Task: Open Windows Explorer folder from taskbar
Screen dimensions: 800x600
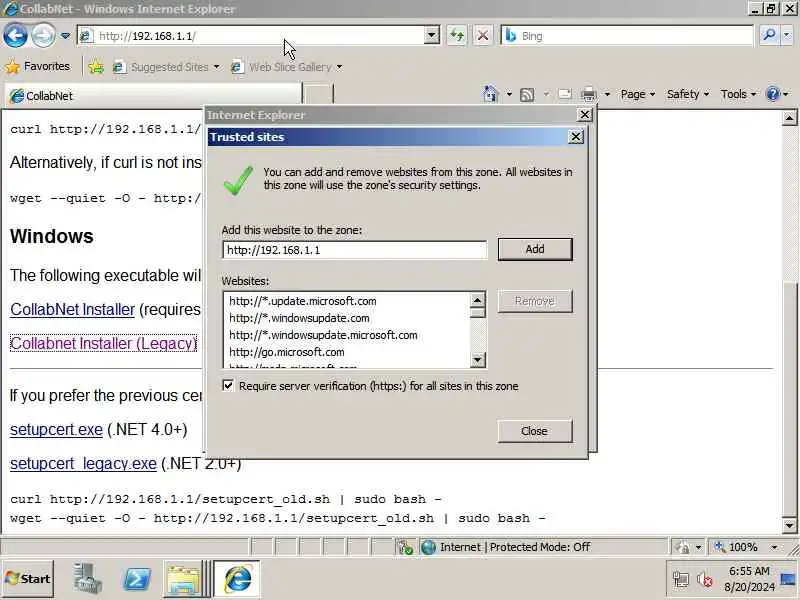Action: pos(184,579)
